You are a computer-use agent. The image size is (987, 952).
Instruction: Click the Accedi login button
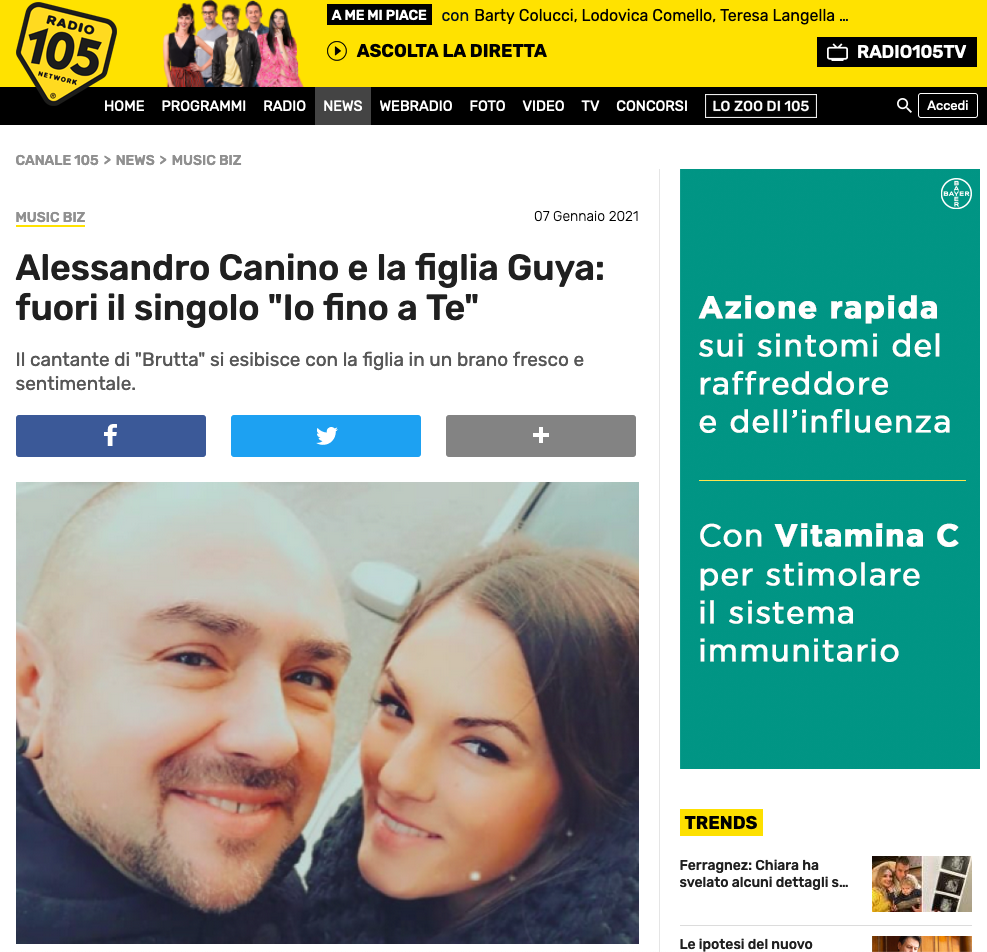[x=947, y=105]
